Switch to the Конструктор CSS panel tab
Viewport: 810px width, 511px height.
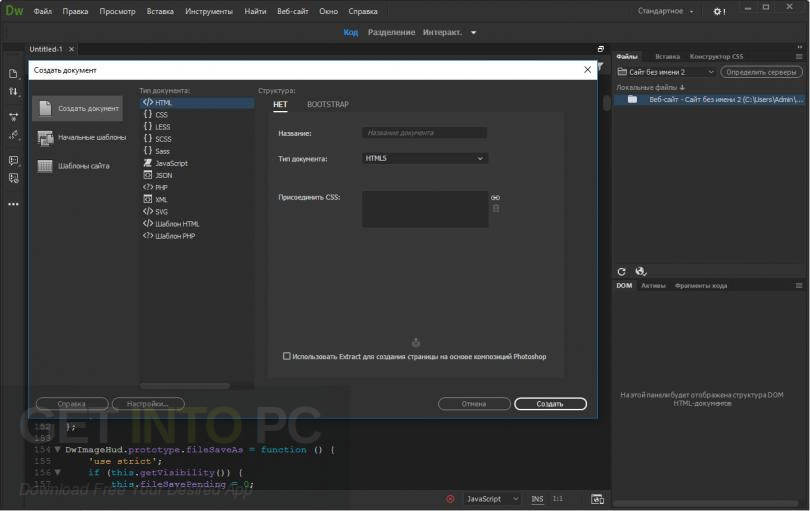click(716, 56)
